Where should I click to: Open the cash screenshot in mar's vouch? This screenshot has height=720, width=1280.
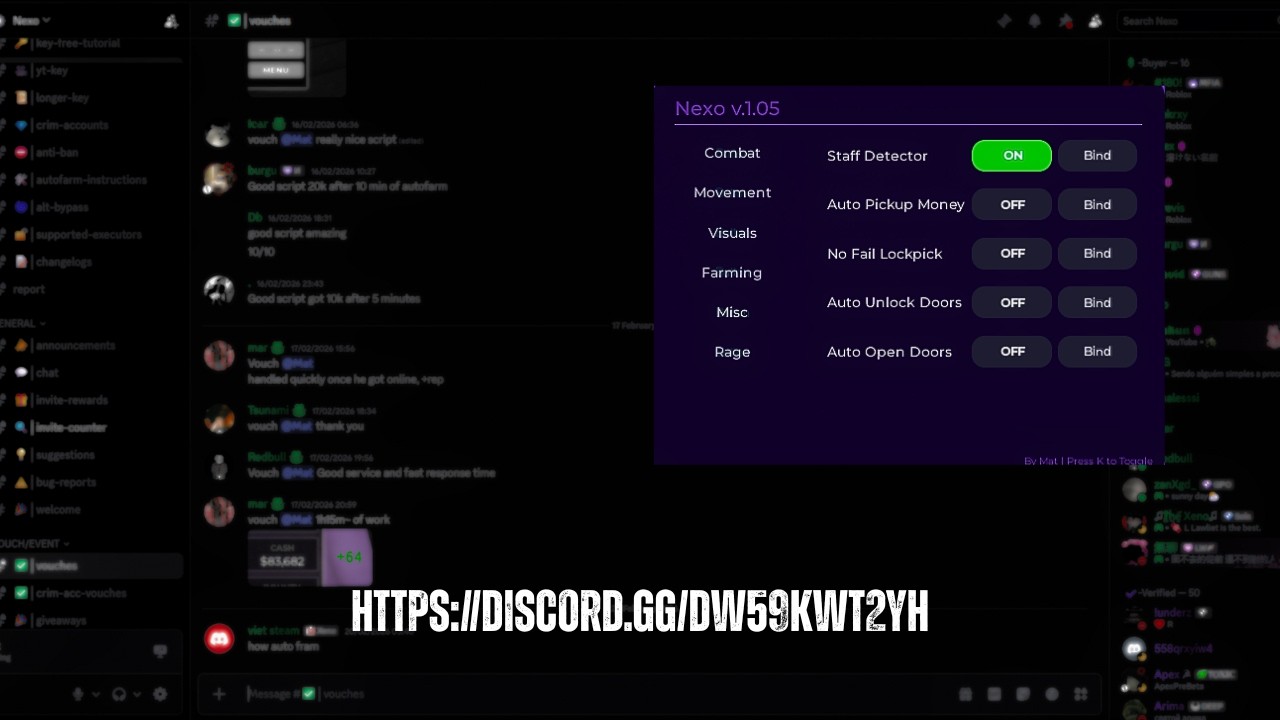pos(310,557)
